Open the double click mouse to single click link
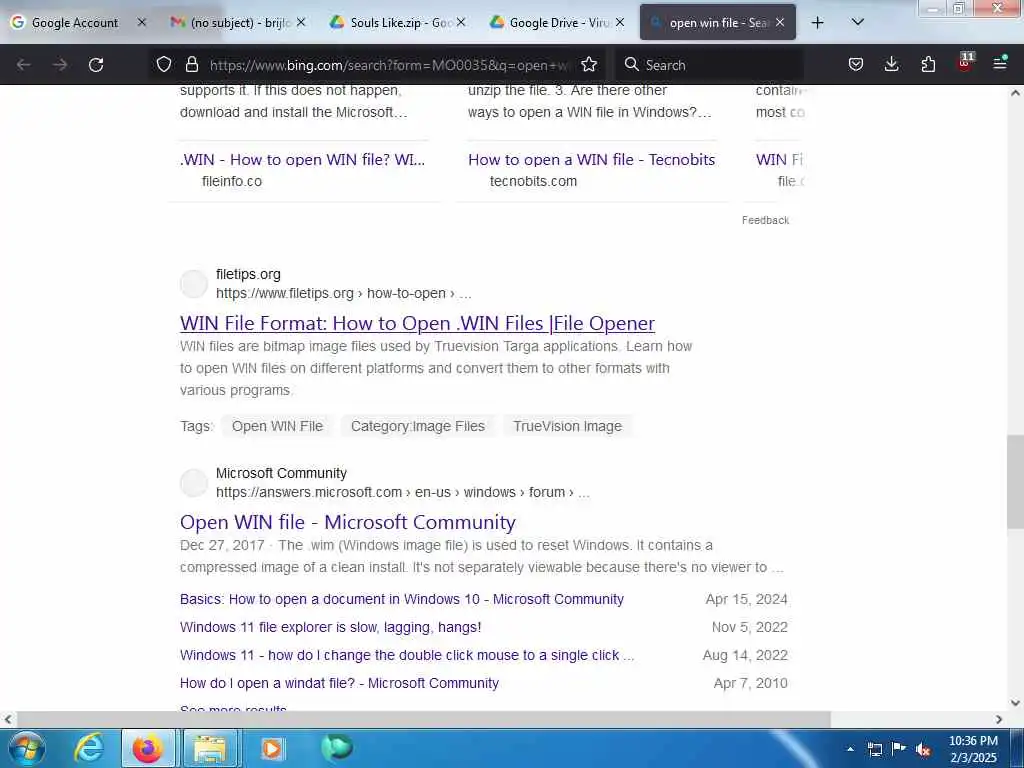 tap(407, 655)
